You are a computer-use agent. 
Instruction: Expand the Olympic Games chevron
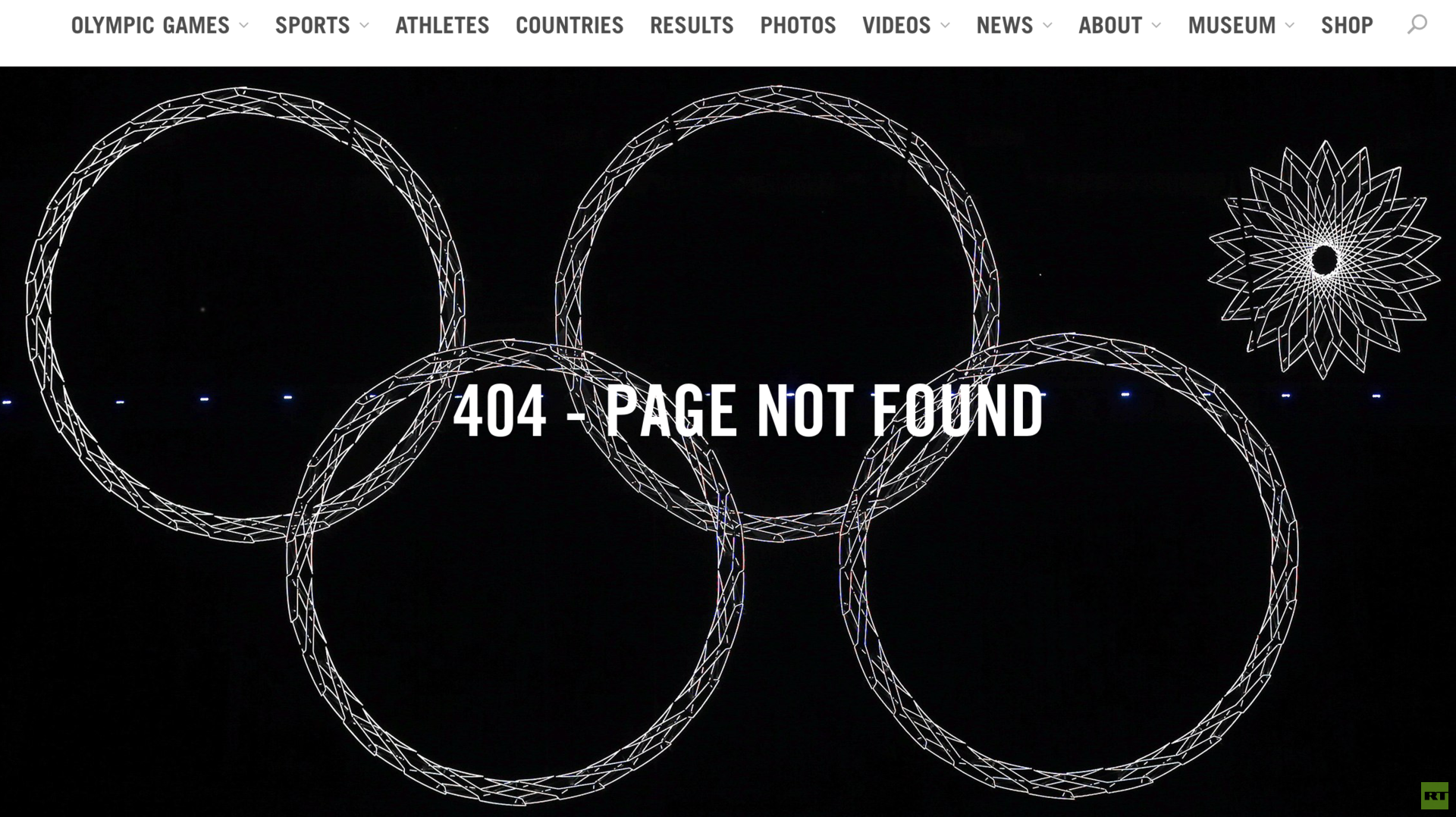(243, 26)
